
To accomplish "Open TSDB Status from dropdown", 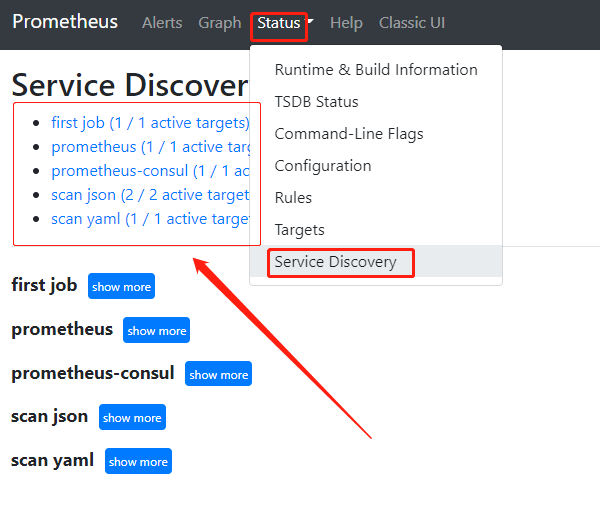I will tap(376, 102).
